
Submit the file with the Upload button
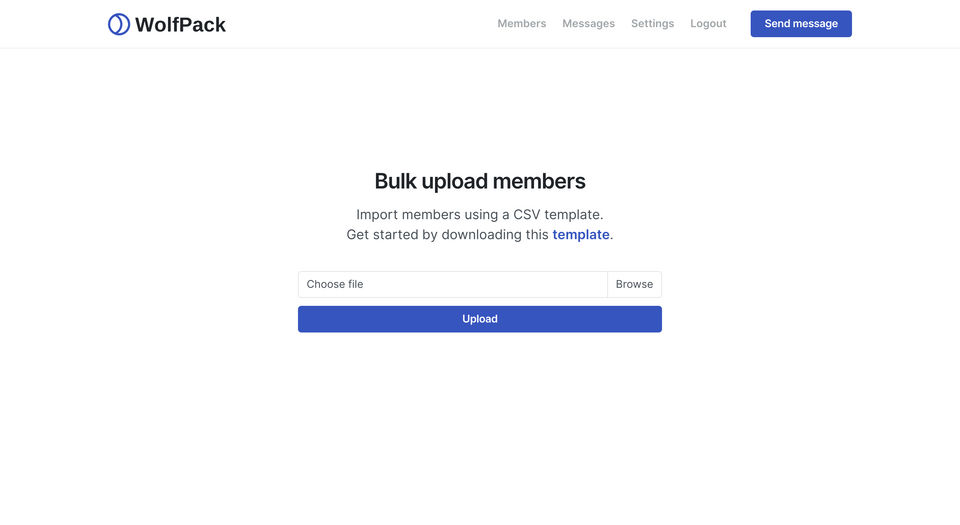coord(480,319)
